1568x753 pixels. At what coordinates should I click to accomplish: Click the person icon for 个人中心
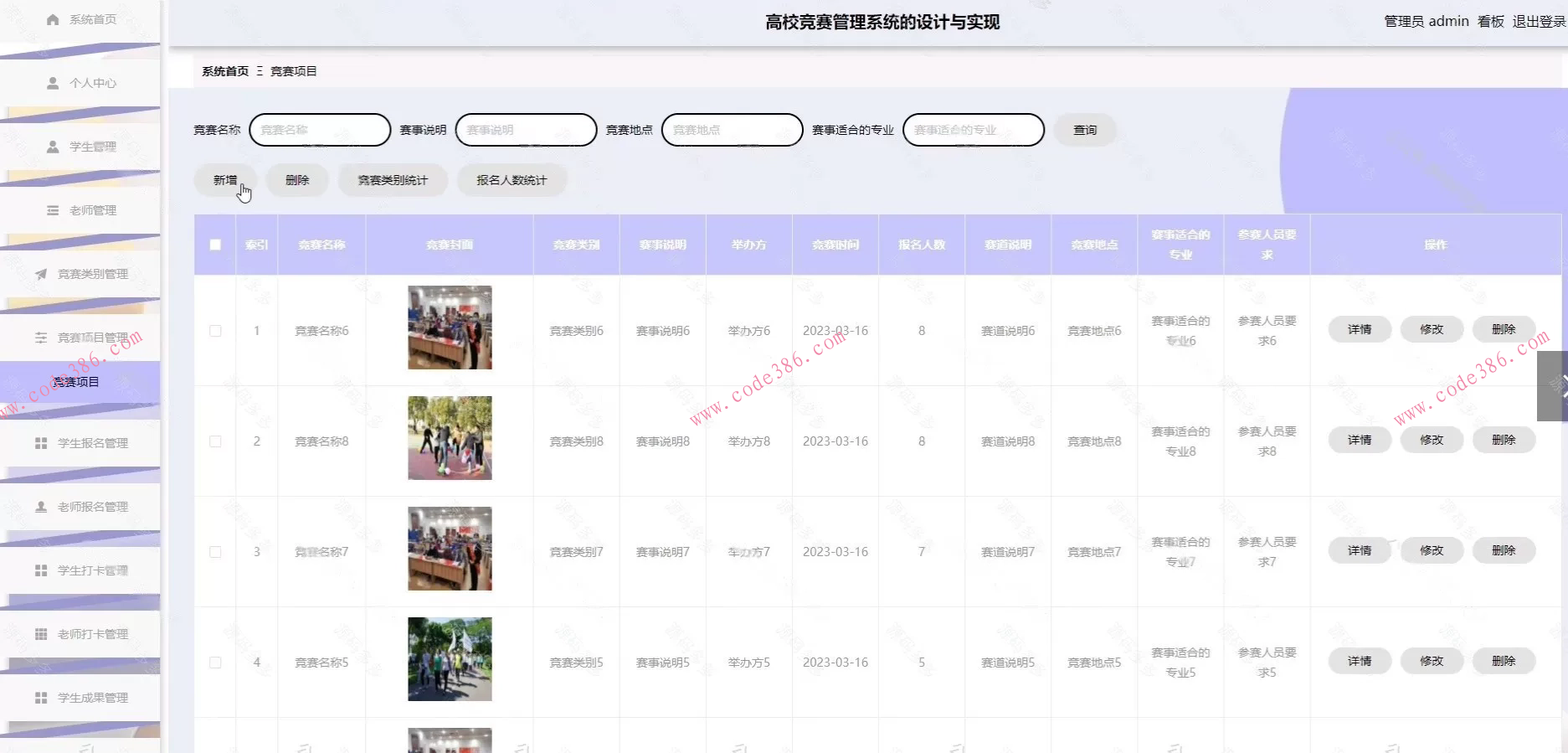coord(53,83)
